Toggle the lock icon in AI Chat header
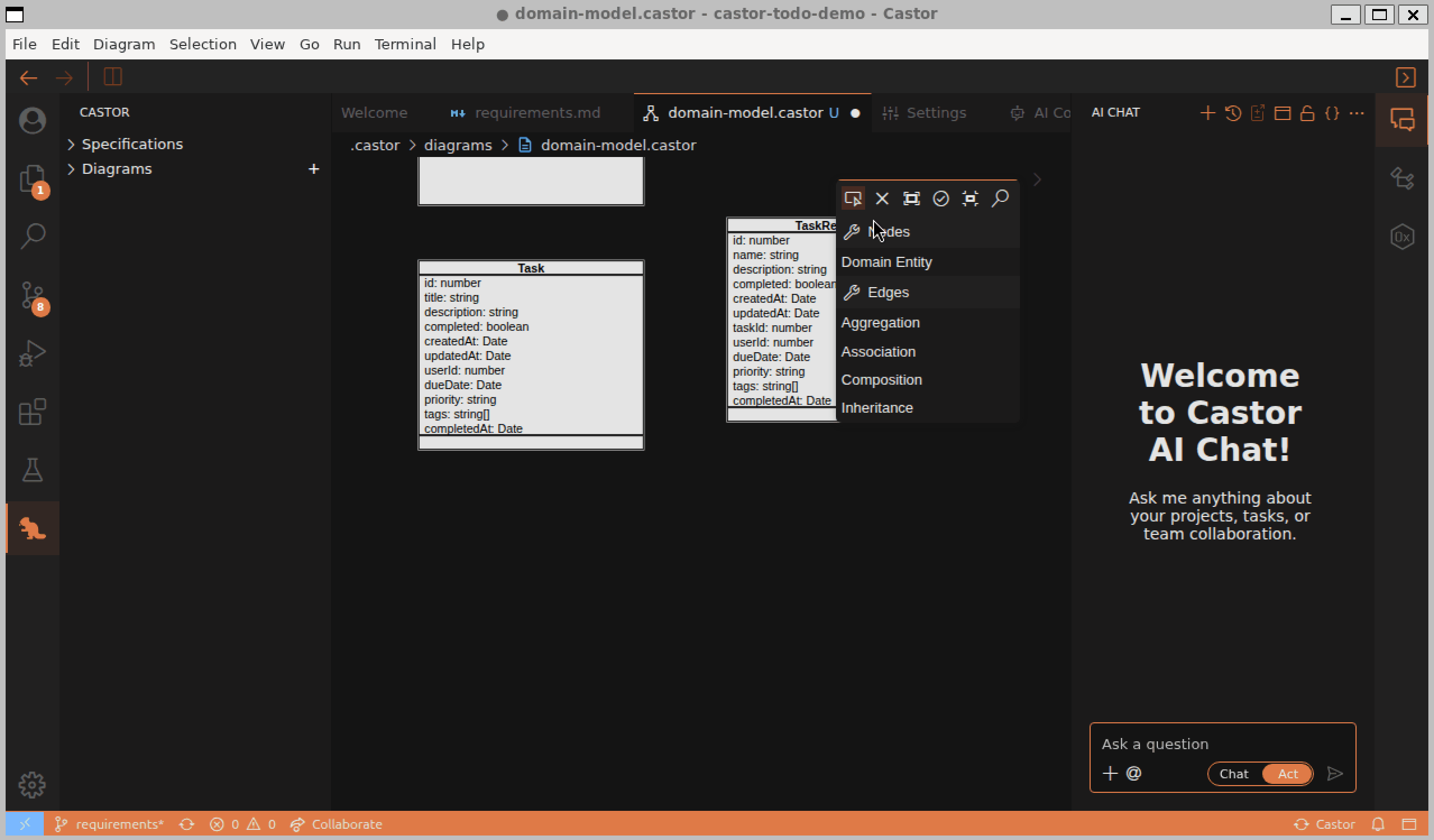1434x840 pixels. tap(1307, 113)
